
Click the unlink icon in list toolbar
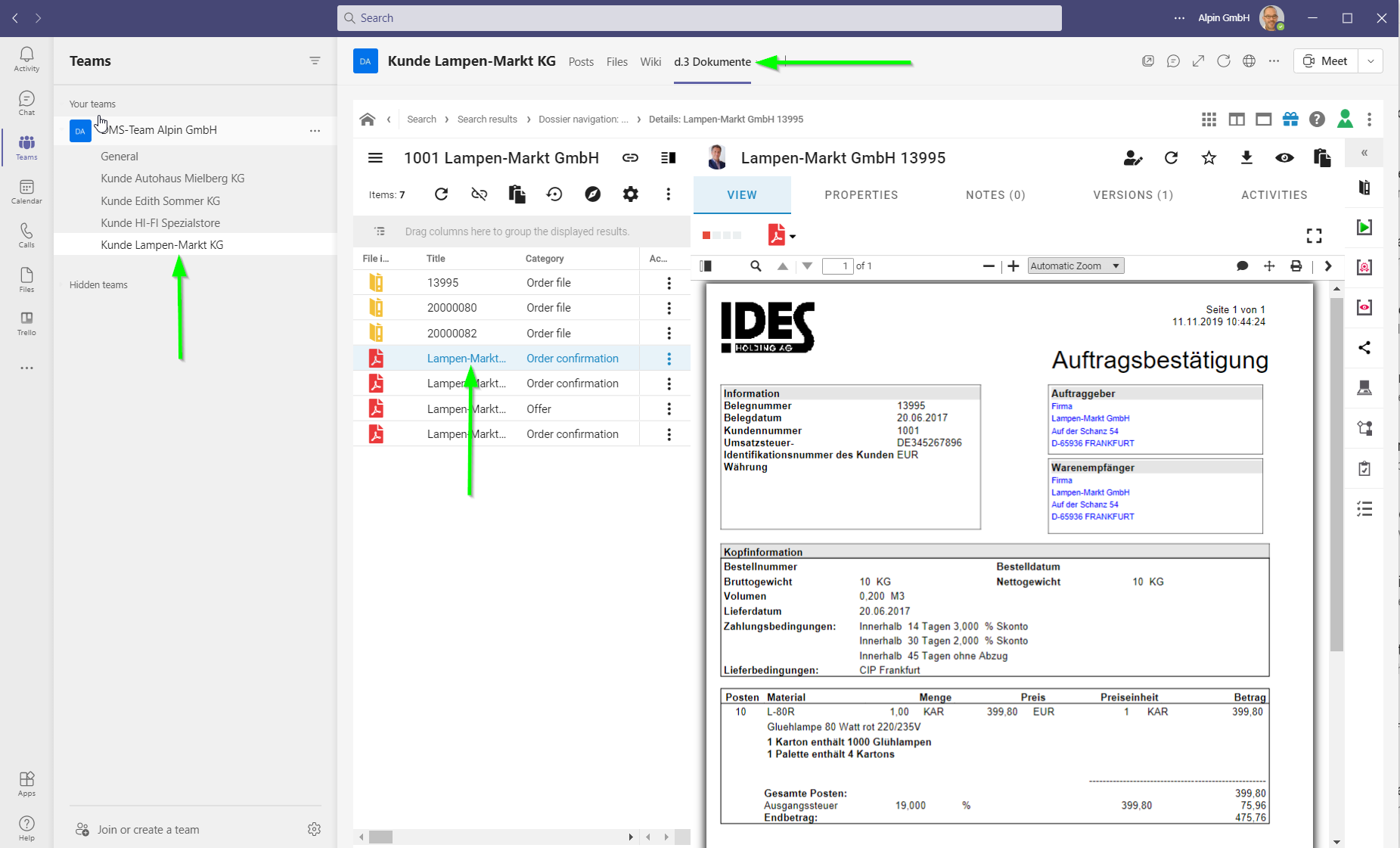tap(479, 194)
